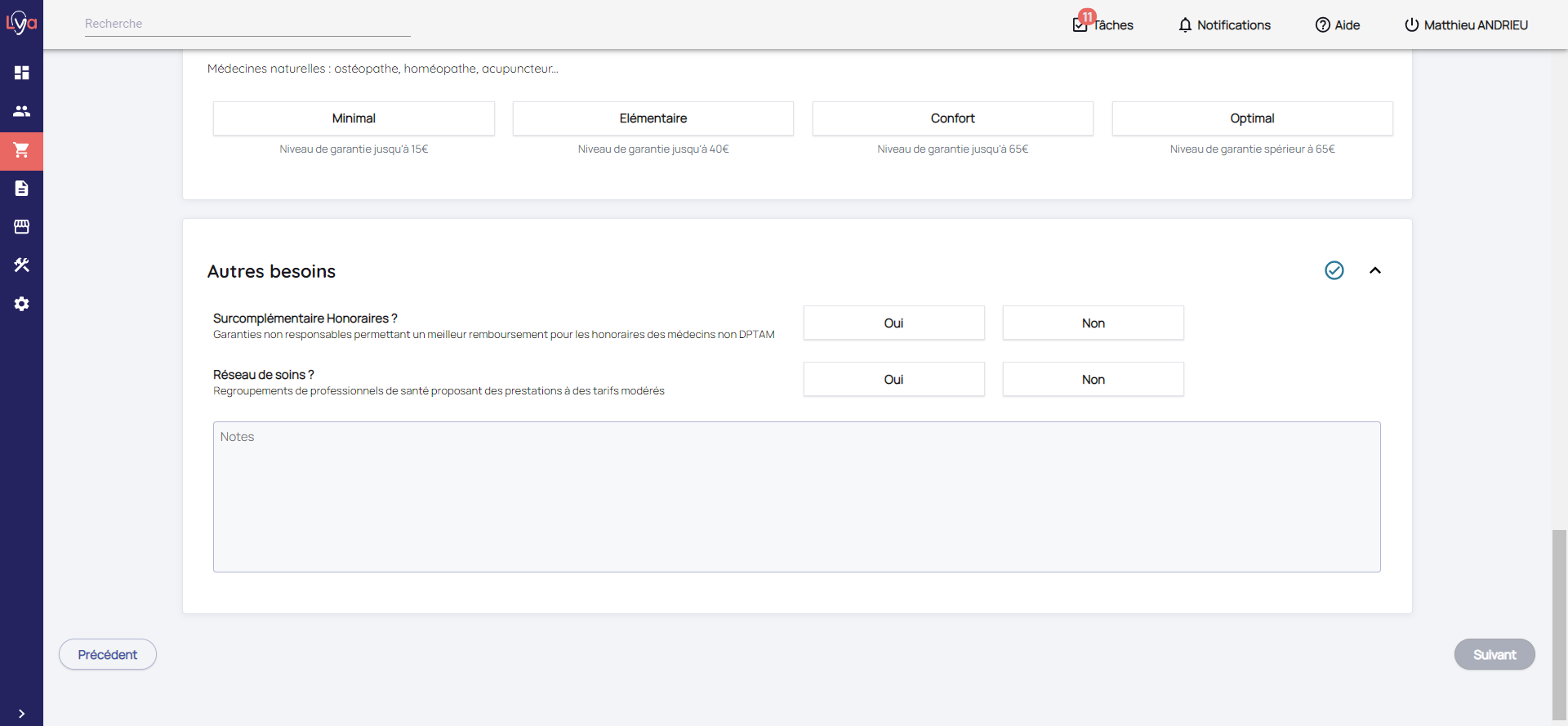Open the Matthieu ANDRIEU user menu
Image resolution: width=1568 pixels, height=726 pixels.
1466,25
